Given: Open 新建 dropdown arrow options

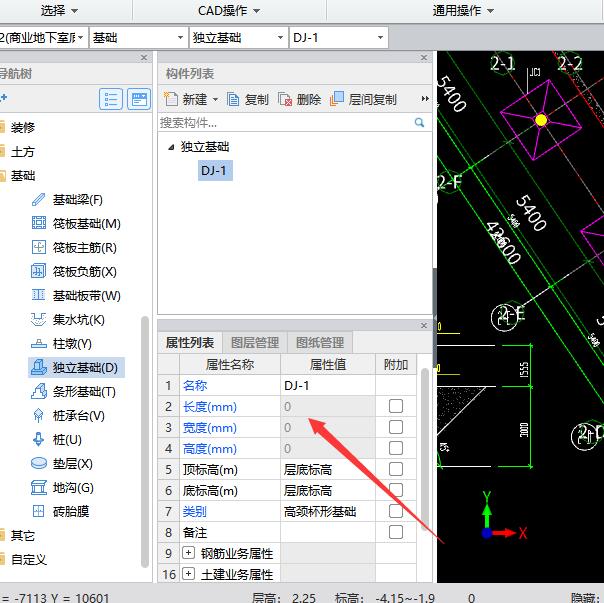Looking at the screenshot, I should [215, 99].
